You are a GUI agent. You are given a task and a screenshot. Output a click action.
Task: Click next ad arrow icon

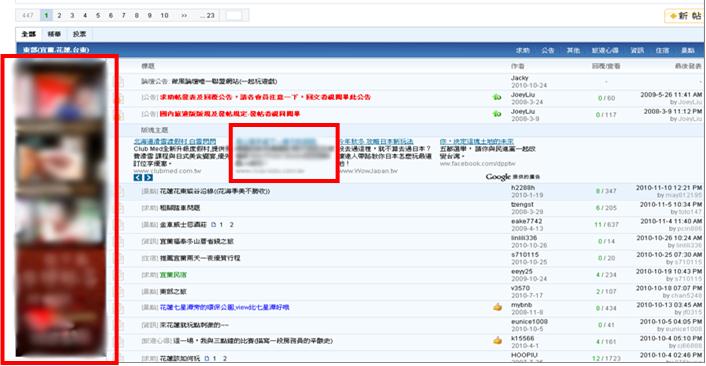[x=148, y=177]
